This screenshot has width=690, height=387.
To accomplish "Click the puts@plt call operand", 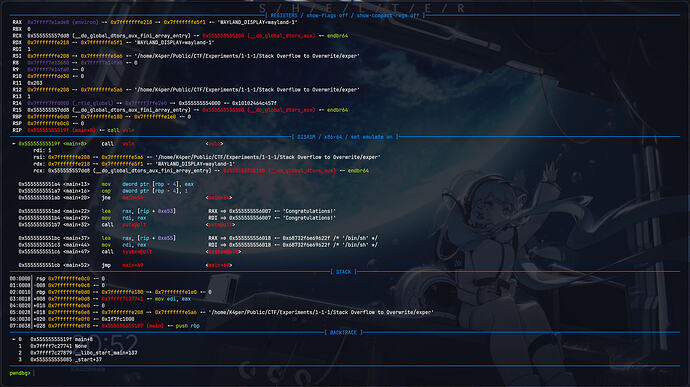I will coord(134,225).
